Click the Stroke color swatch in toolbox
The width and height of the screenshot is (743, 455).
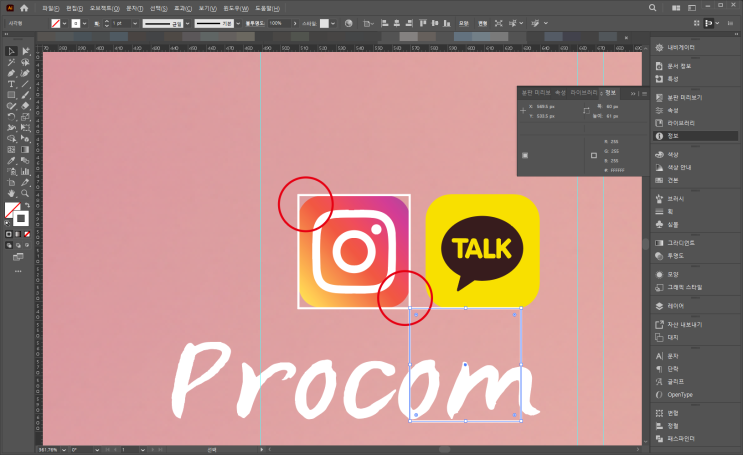click(21, 218)
